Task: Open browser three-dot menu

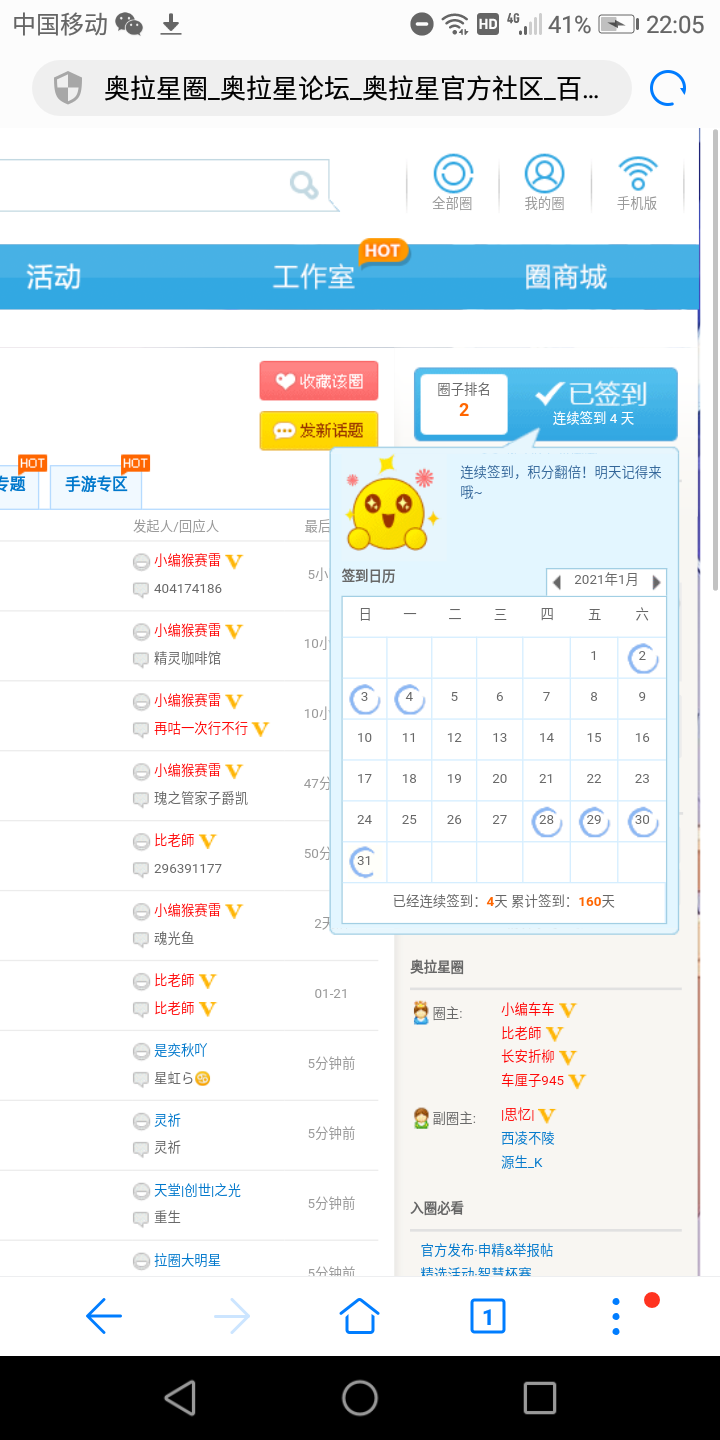Action: [617, 1316]
